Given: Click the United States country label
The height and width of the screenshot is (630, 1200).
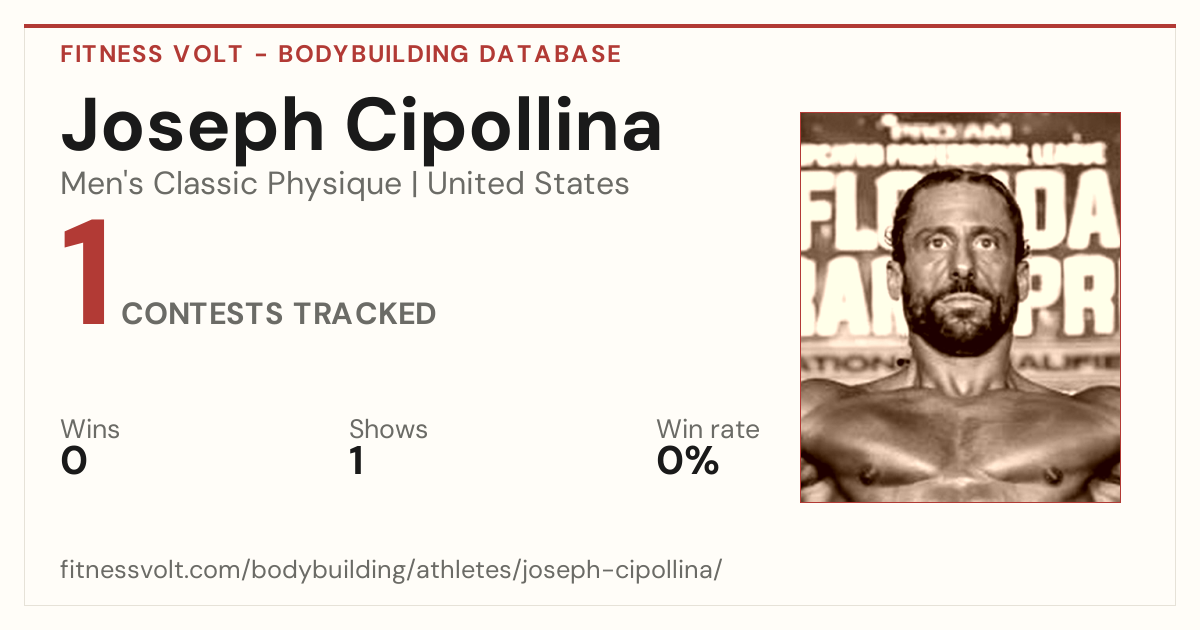Looking at the screenshot, I should (x=528, y=184).
